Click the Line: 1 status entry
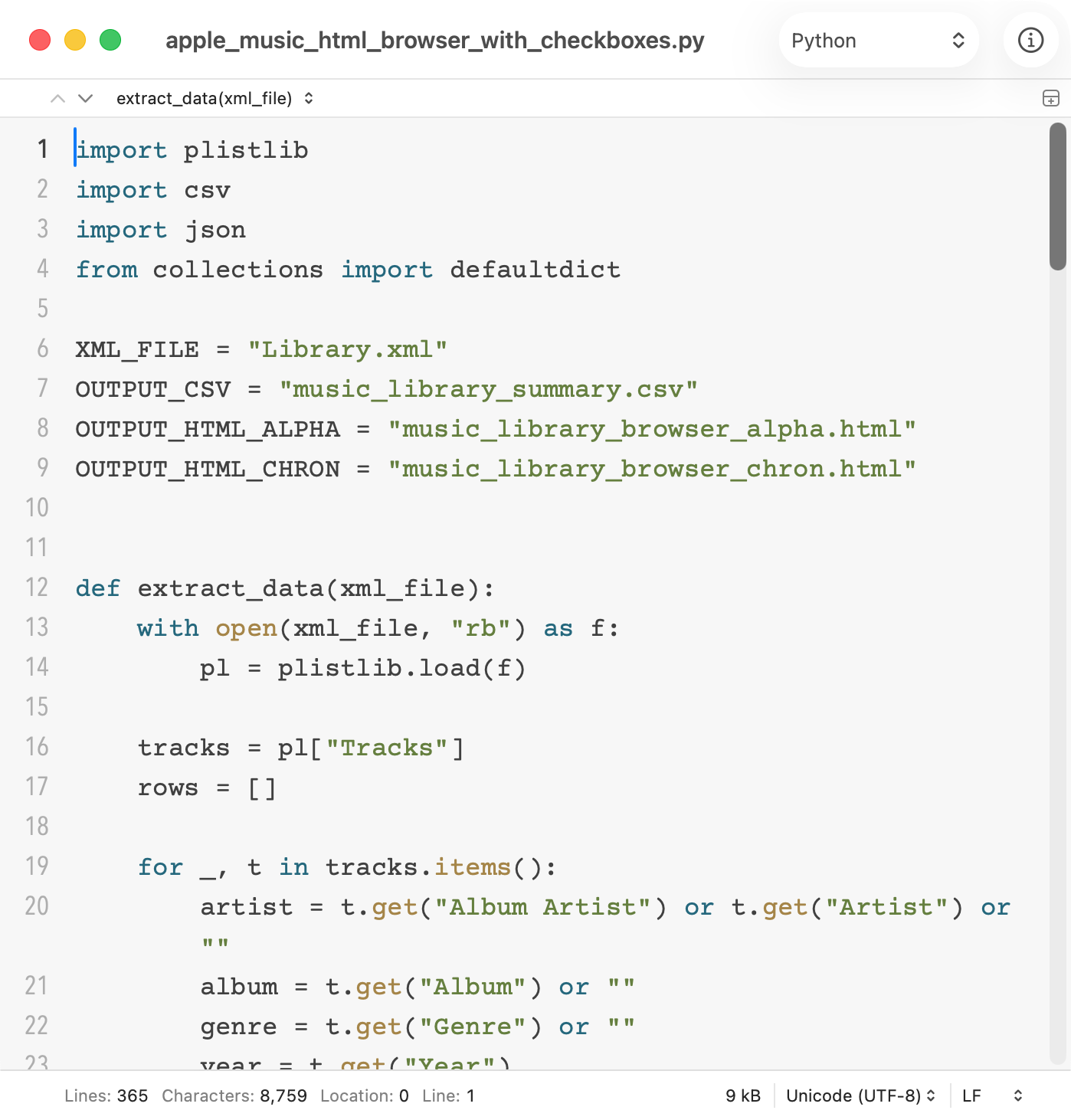This screenshot has width=1071, height=1120. pos(448,1095)
